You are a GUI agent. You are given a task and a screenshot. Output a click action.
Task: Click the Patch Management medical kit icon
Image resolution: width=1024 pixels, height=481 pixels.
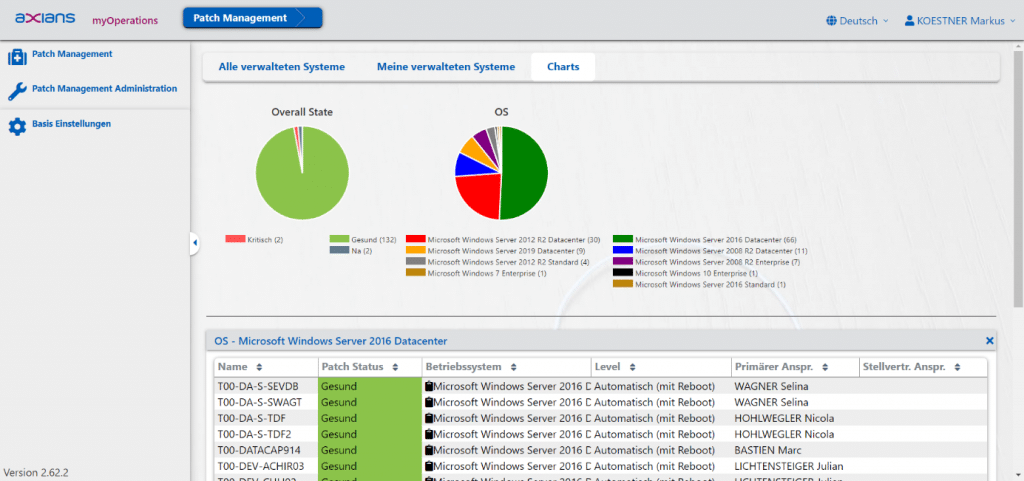(17, 57)
